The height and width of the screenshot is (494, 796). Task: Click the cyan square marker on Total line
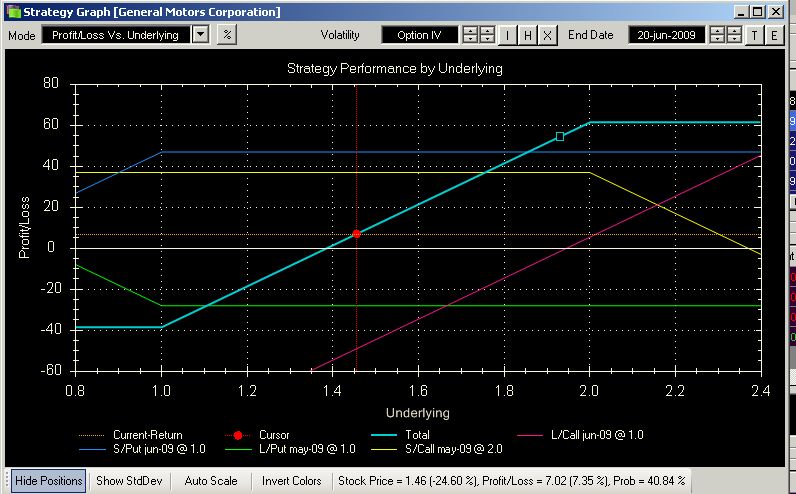tap(559, 137)
